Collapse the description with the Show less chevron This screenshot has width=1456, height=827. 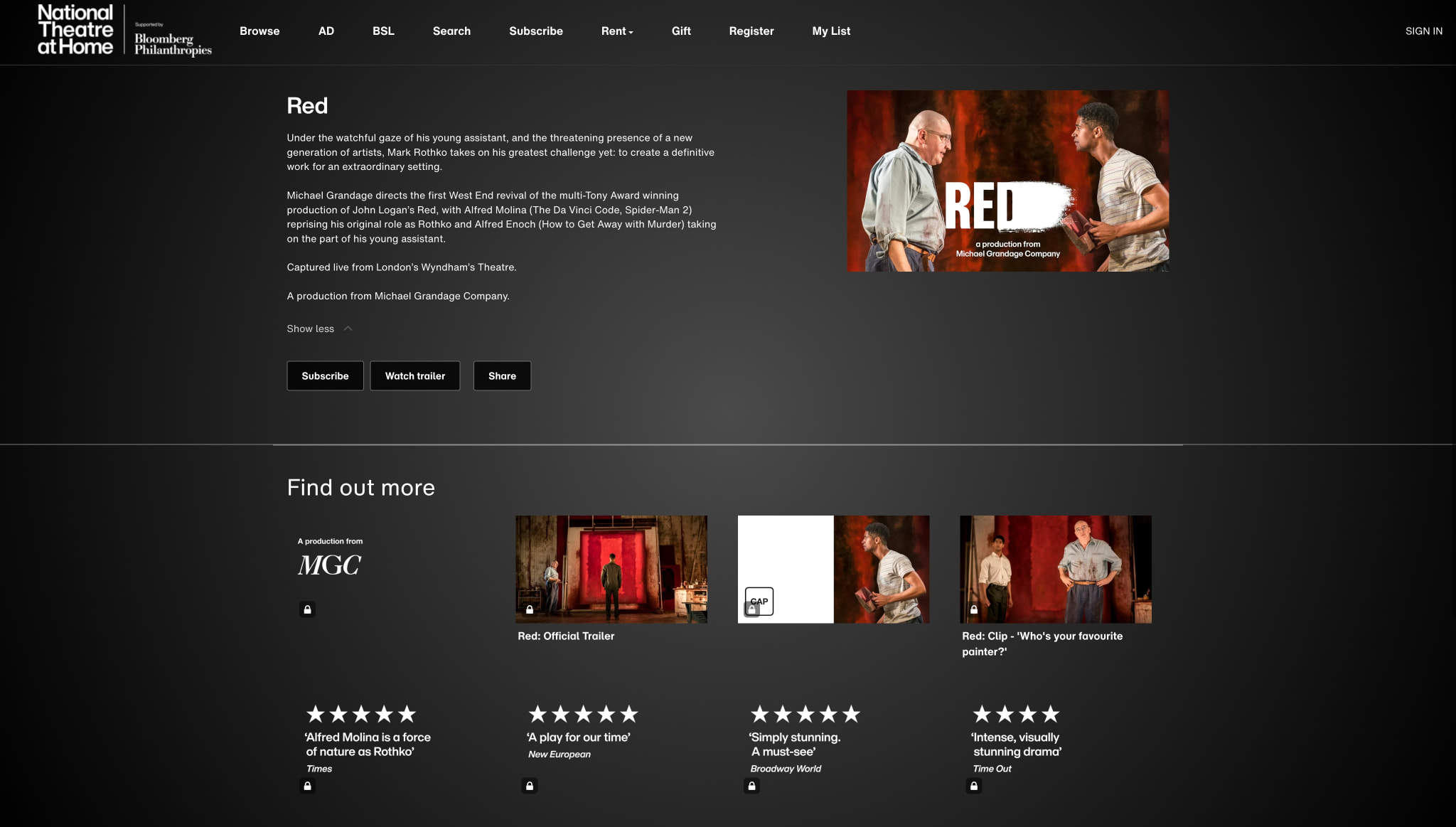[x=348, y=329]
